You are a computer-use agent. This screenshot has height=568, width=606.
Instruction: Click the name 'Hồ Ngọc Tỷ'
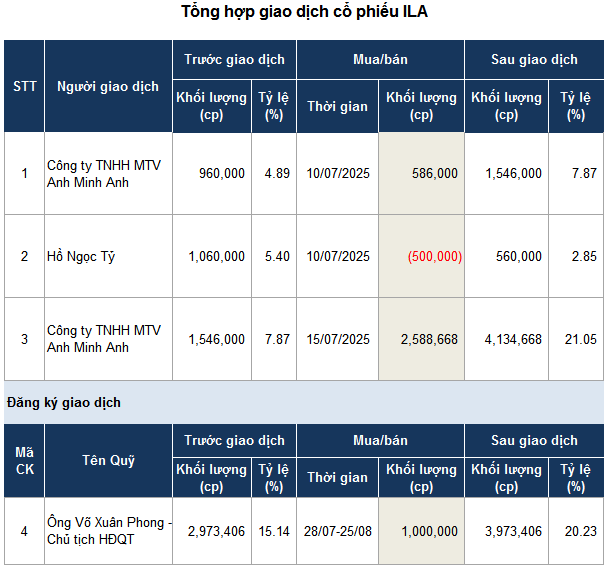tap(81, 256)
